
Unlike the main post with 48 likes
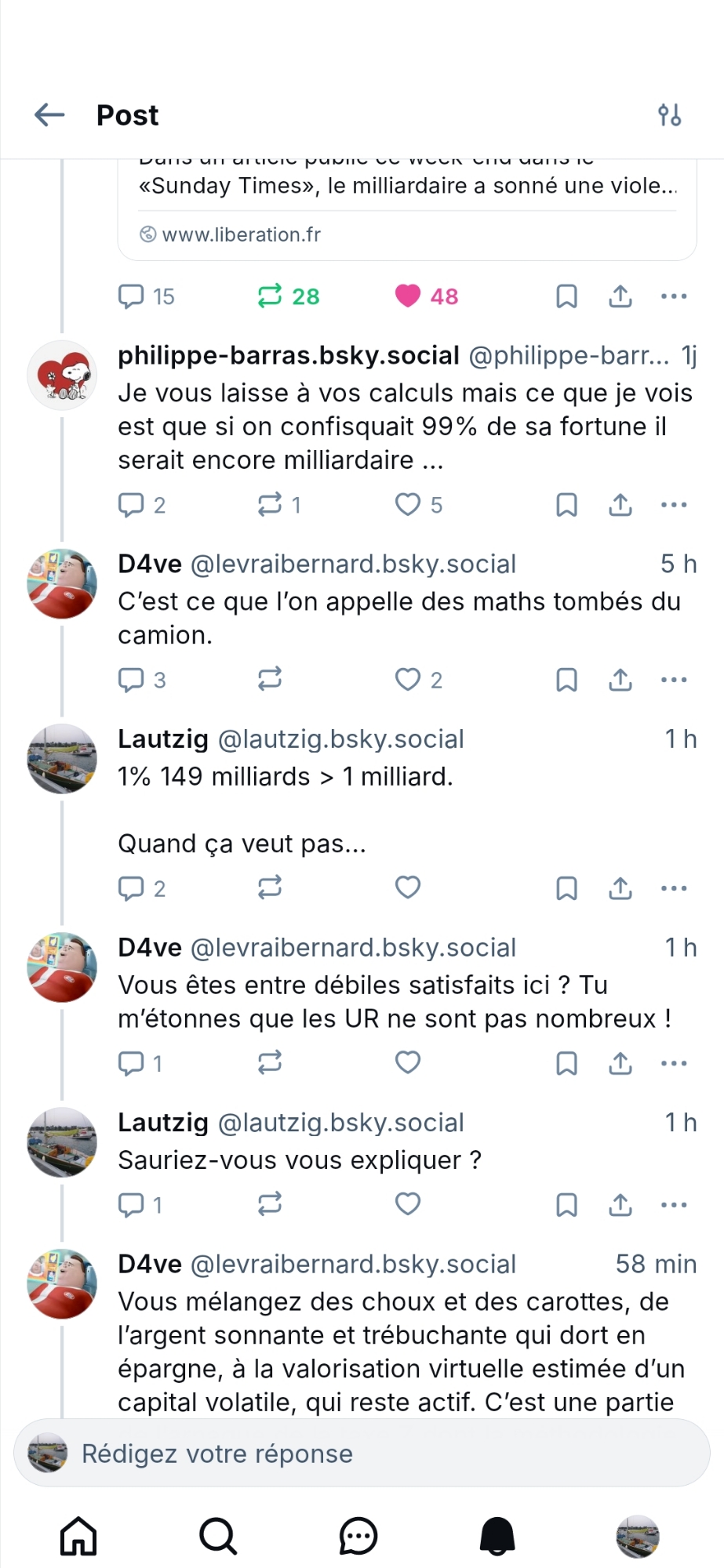[408, 296]
